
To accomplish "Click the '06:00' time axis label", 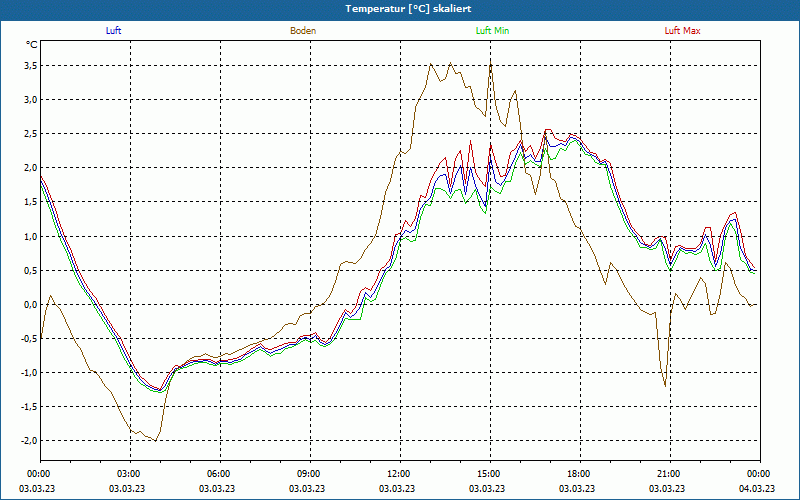I will tap(220, 474).
